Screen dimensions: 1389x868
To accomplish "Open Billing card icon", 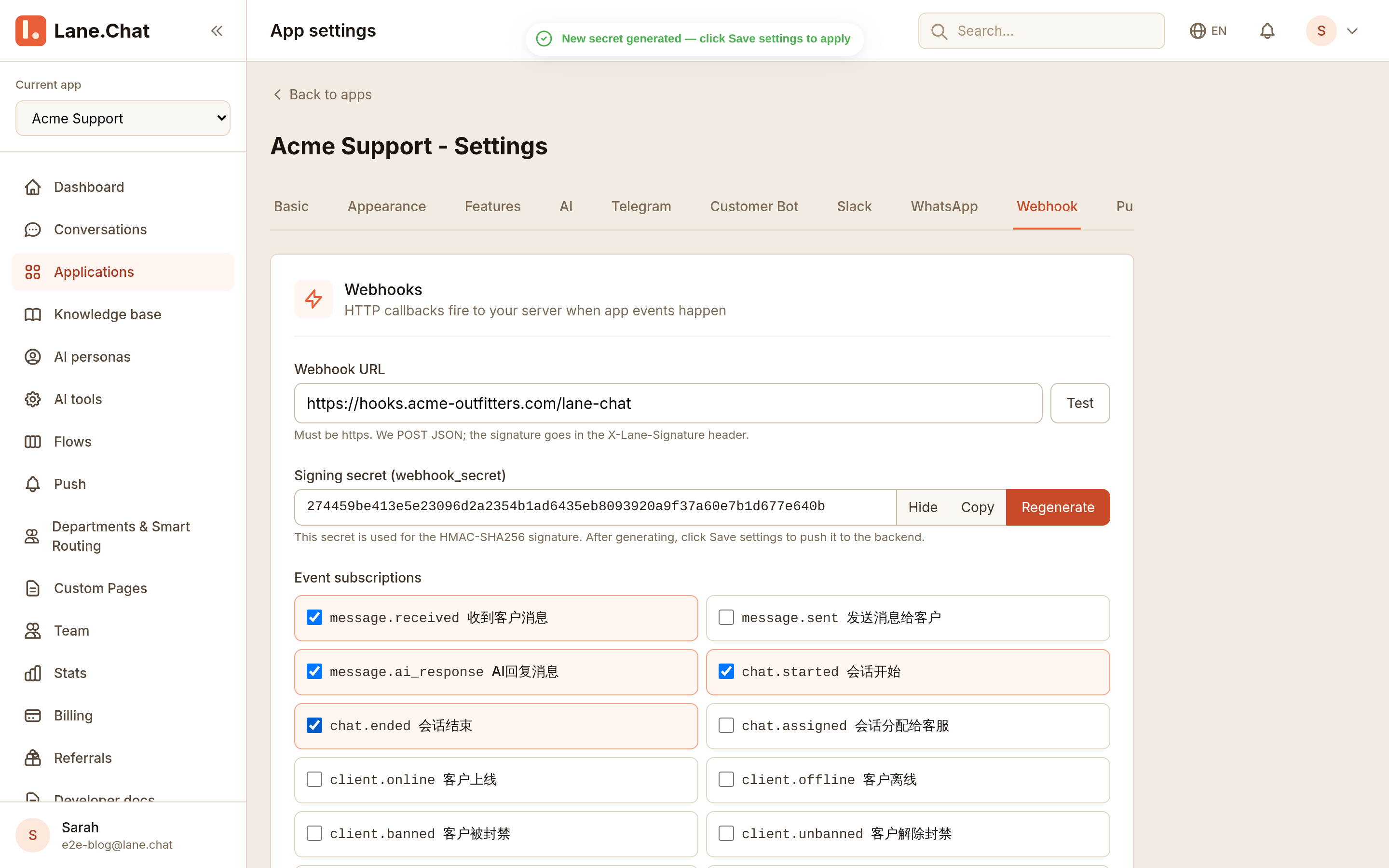I will point(33,716).
